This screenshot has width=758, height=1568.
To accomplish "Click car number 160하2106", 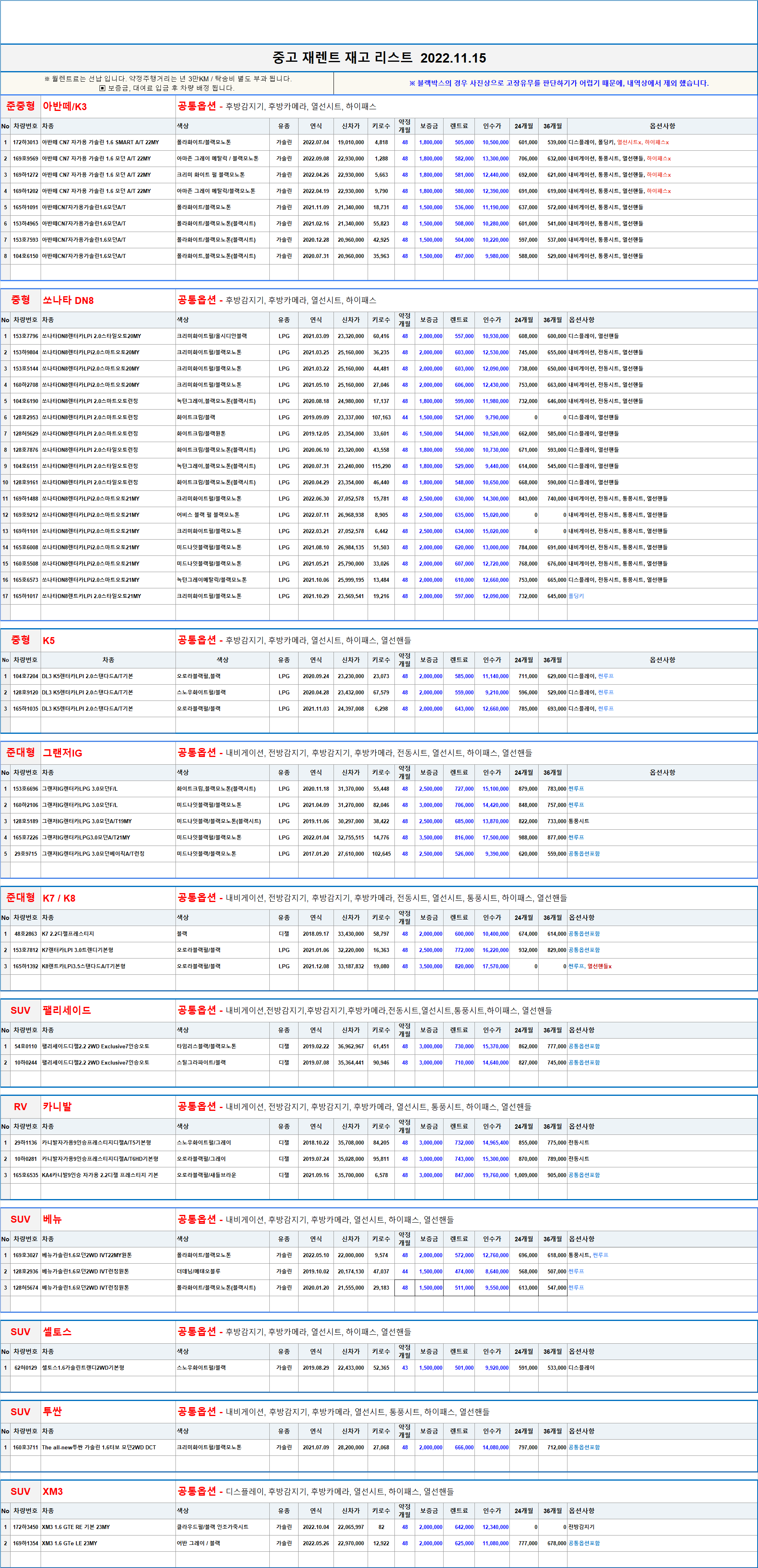I will pyautogui.click(x=26, y=805).
